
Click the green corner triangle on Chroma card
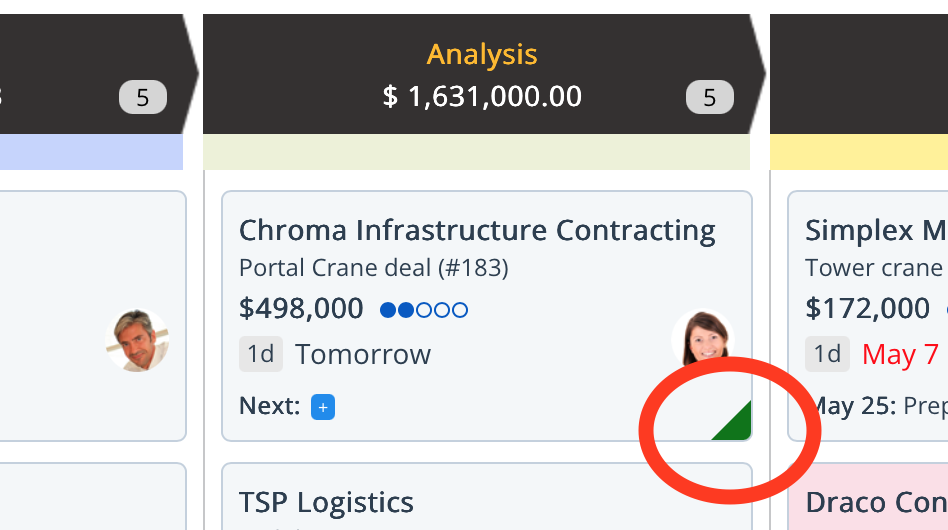[738, 425]
